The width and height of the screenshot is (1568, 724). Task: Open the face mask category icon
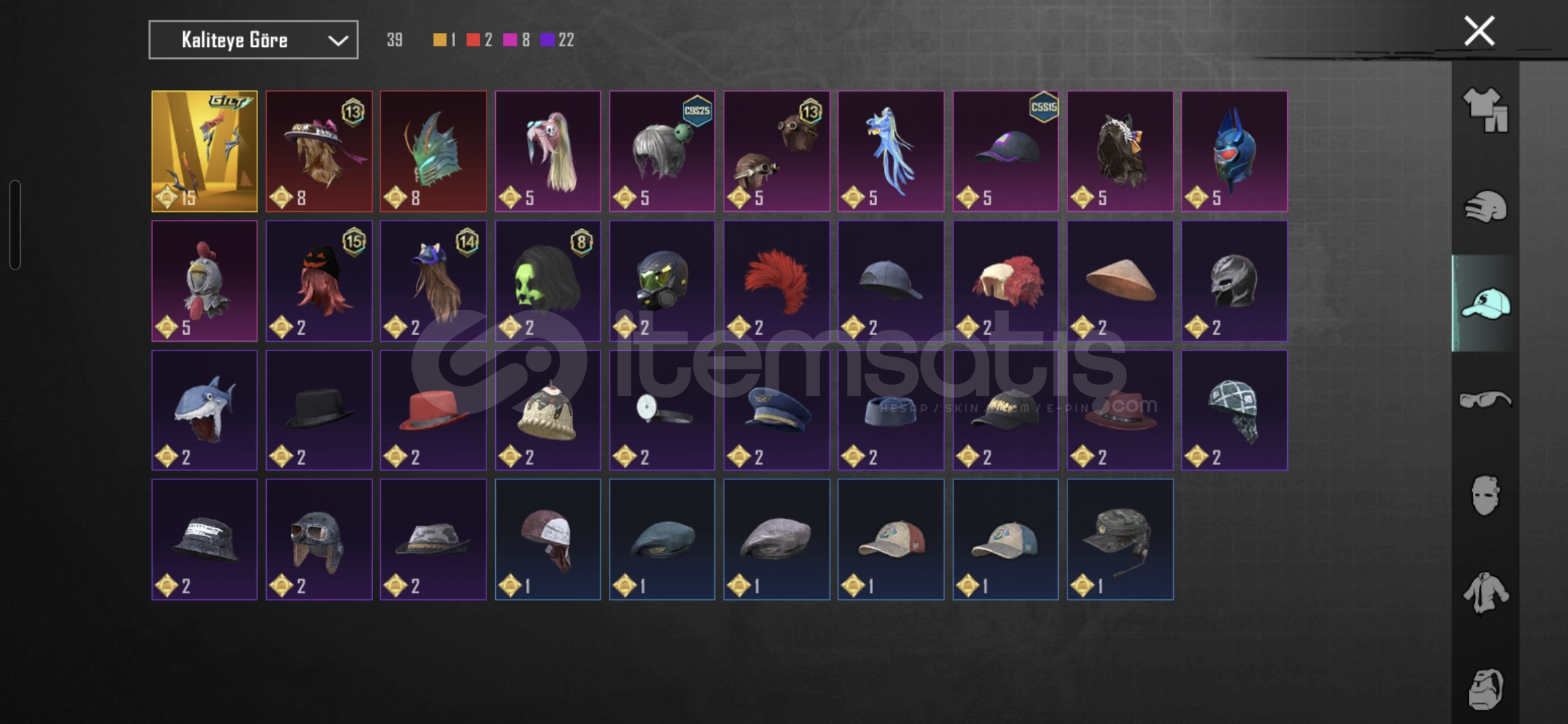tap(1485, 495)
